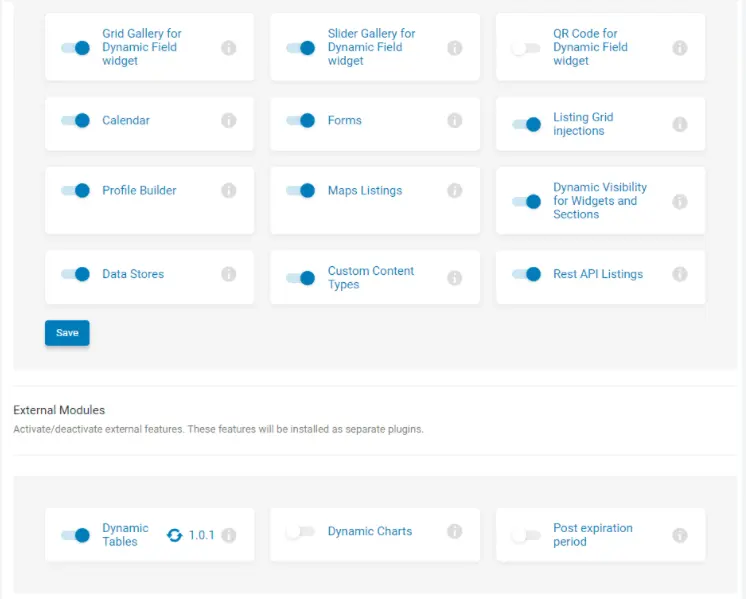Toggle the Maps Listings module
This screenshot has height=599, width=746.
(301, 190)
